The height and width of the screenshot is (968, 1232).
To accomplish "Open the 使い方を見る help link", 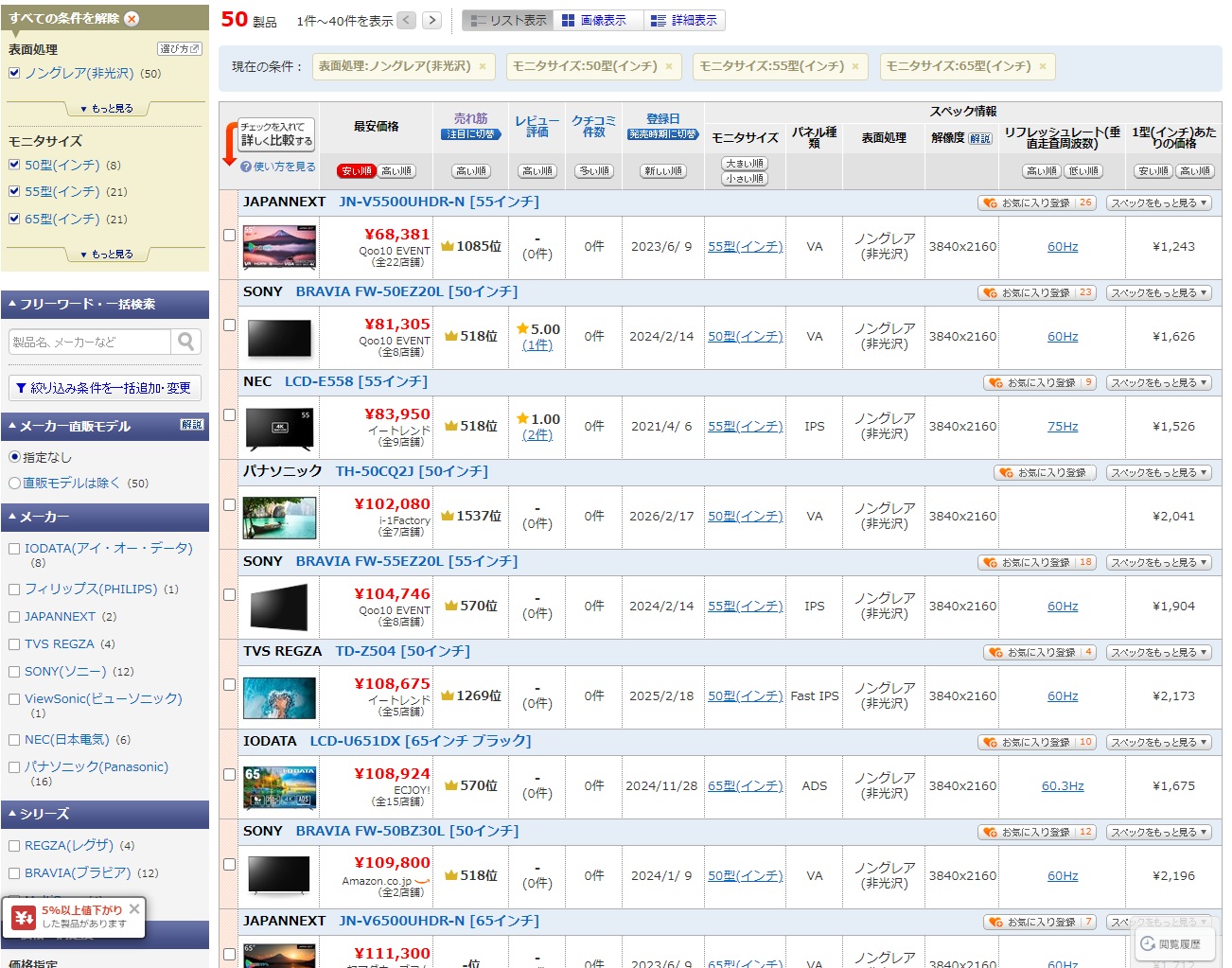I will click(x=278, y=167).
